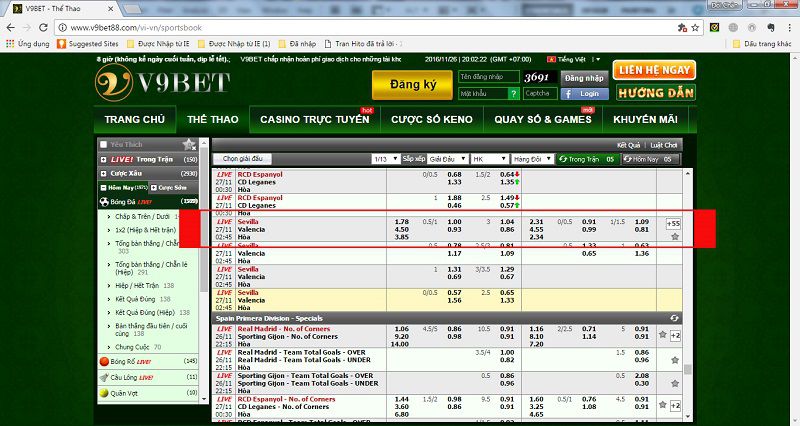Open Chrome's three-dot menu
The height and width of the screenshot is (426, 800).
pos(789,28)
